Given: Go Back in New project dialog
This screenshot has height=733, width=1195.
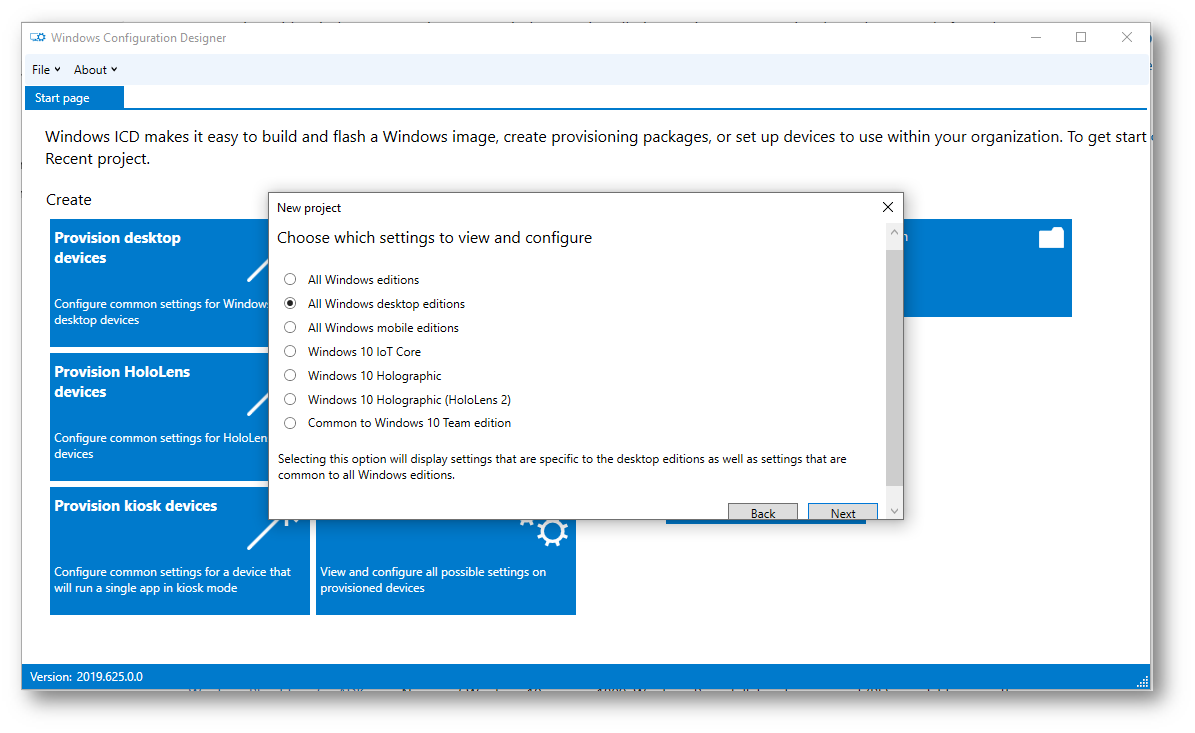Looking at the screenshot, I should pos(762,512).
